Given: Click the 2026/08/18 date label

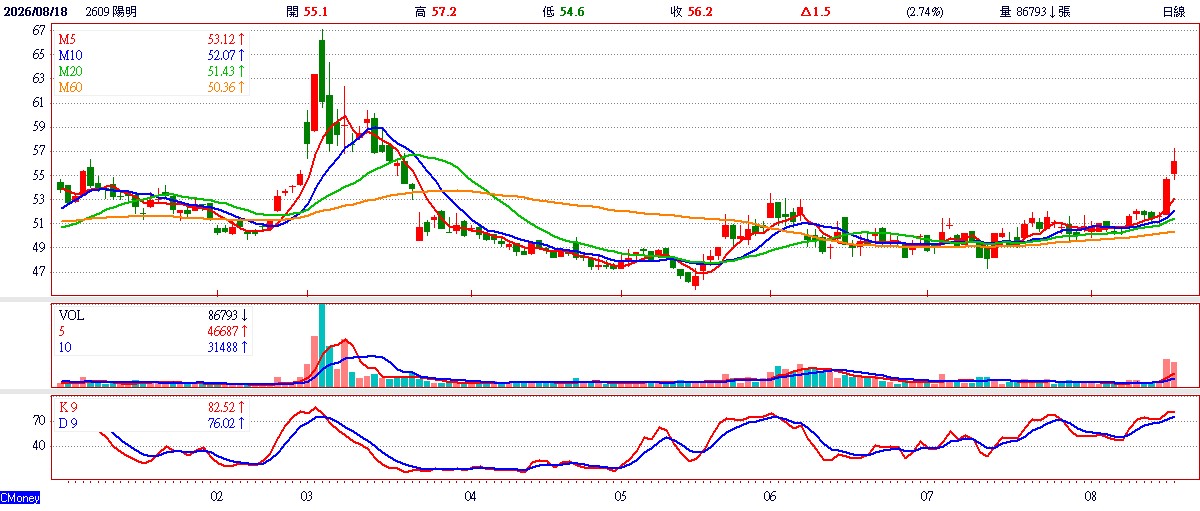Looking at the screenshot, I should click(35, 12).
